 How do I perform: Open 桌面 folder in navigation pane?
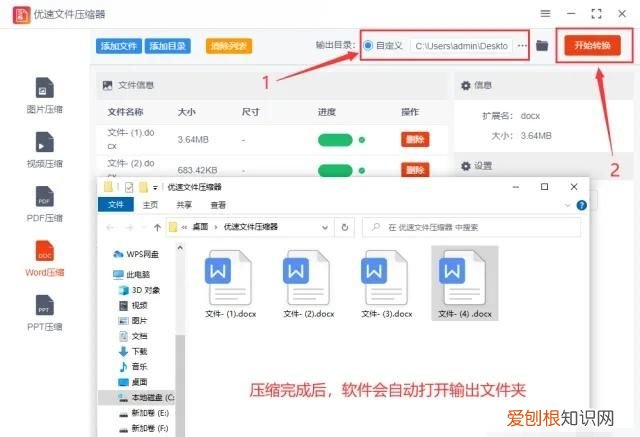pyautogui.click(x=133, y=382)
